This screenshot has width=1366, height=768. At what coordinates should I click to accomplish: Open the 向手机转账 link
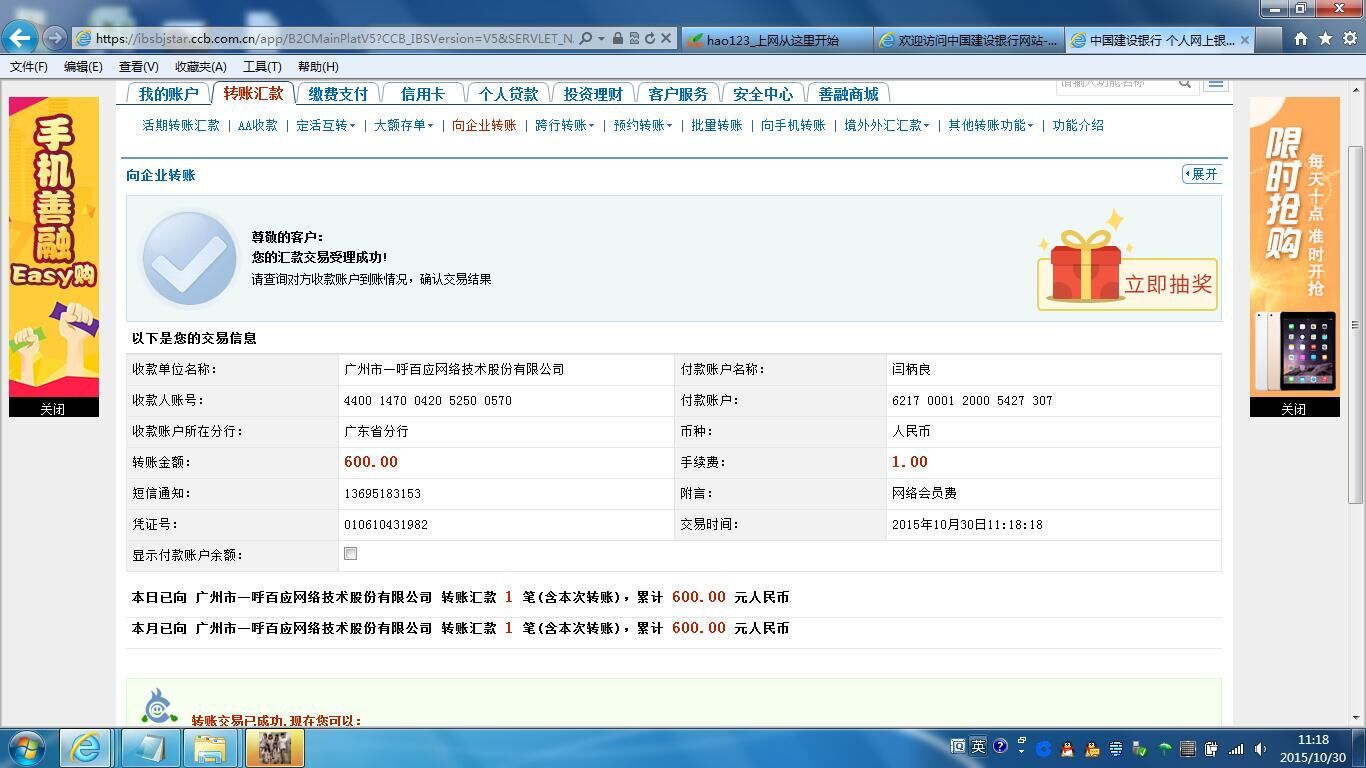[x=793, y=126]
